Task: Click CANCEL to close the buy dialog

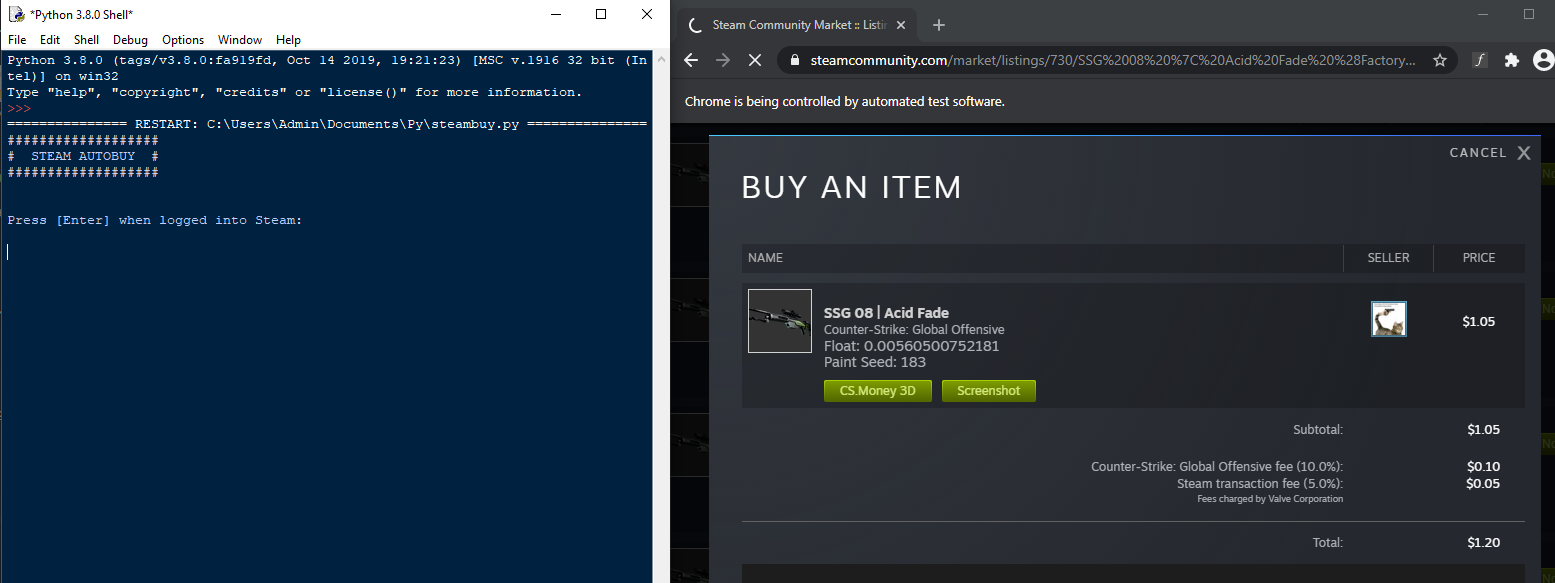Action: (x=1489, y=152)
